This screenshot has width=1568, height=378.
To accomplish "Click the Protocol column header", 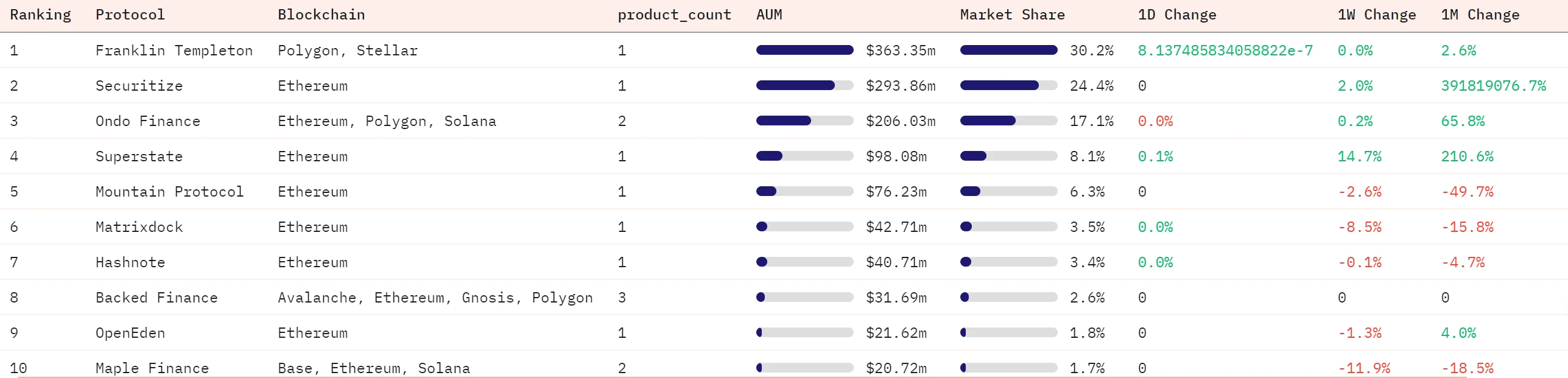I will [130, 15].
